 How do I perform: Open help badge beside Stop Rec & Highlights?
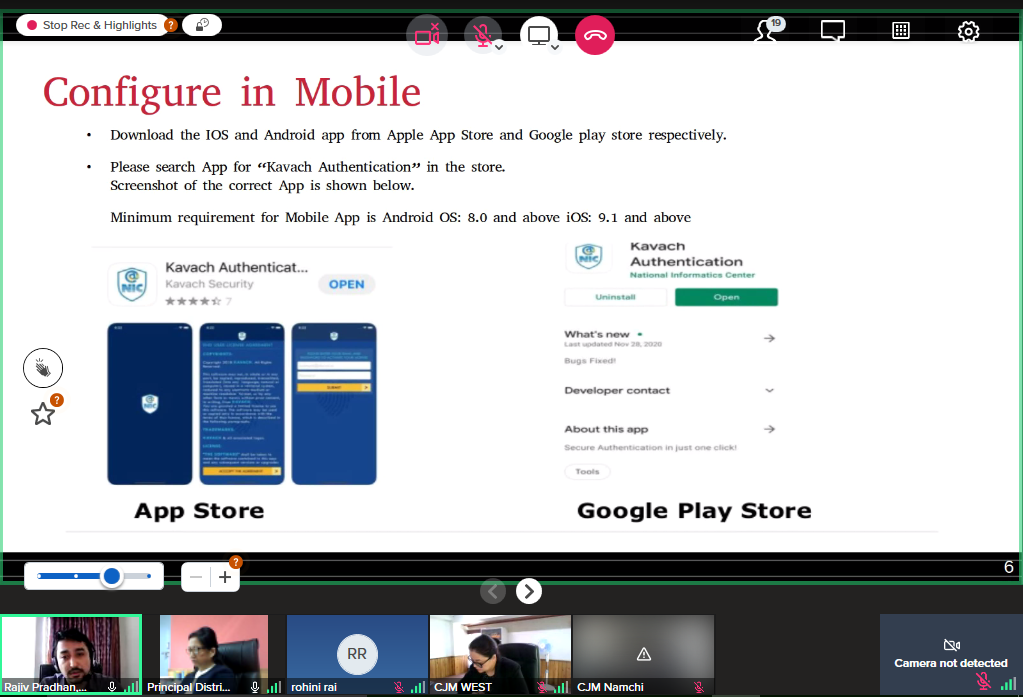171,25
